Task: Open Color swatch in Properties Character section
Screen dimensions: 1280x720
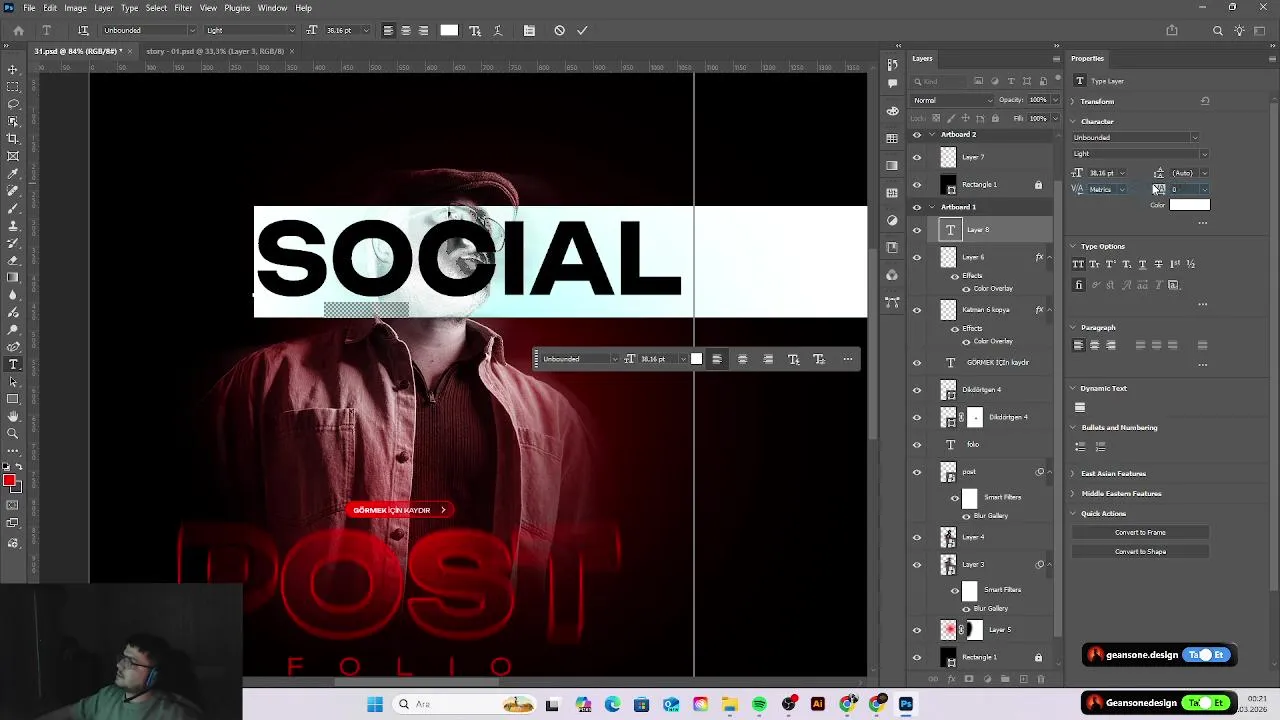Action: 1190,205
